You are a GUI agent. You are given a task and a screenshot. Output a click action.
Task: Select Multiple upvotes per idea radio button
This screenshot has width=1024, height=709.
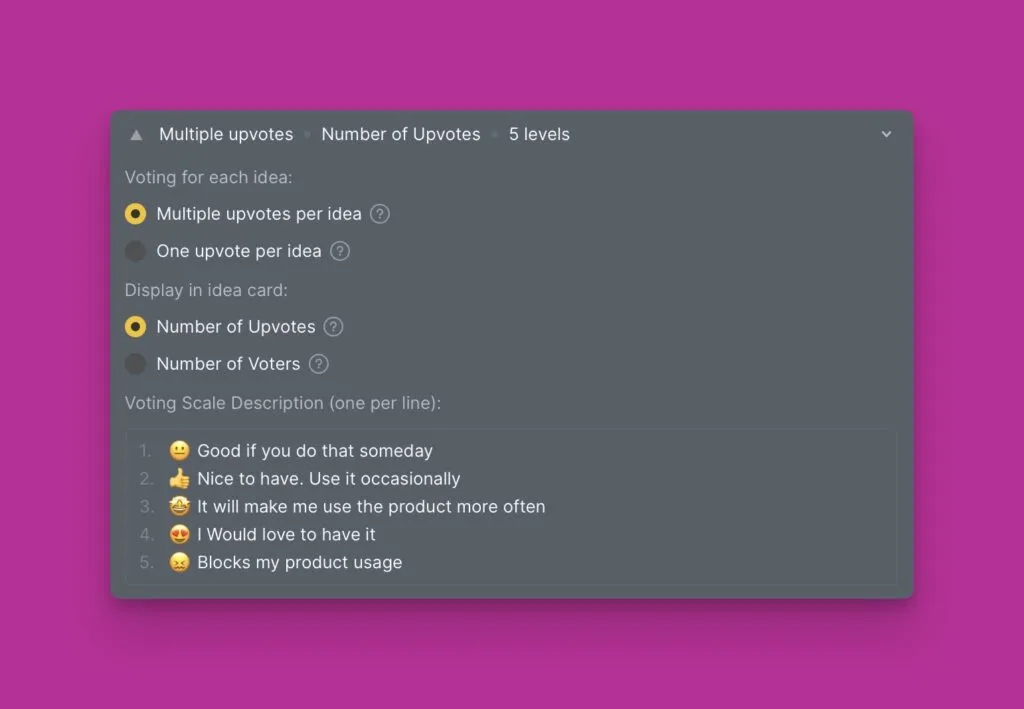tap(135, 214)
